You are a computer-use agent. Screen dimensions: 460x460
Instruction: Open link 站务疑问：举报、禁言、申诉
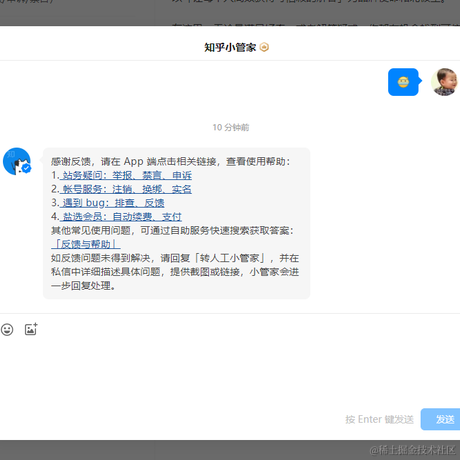126,175
